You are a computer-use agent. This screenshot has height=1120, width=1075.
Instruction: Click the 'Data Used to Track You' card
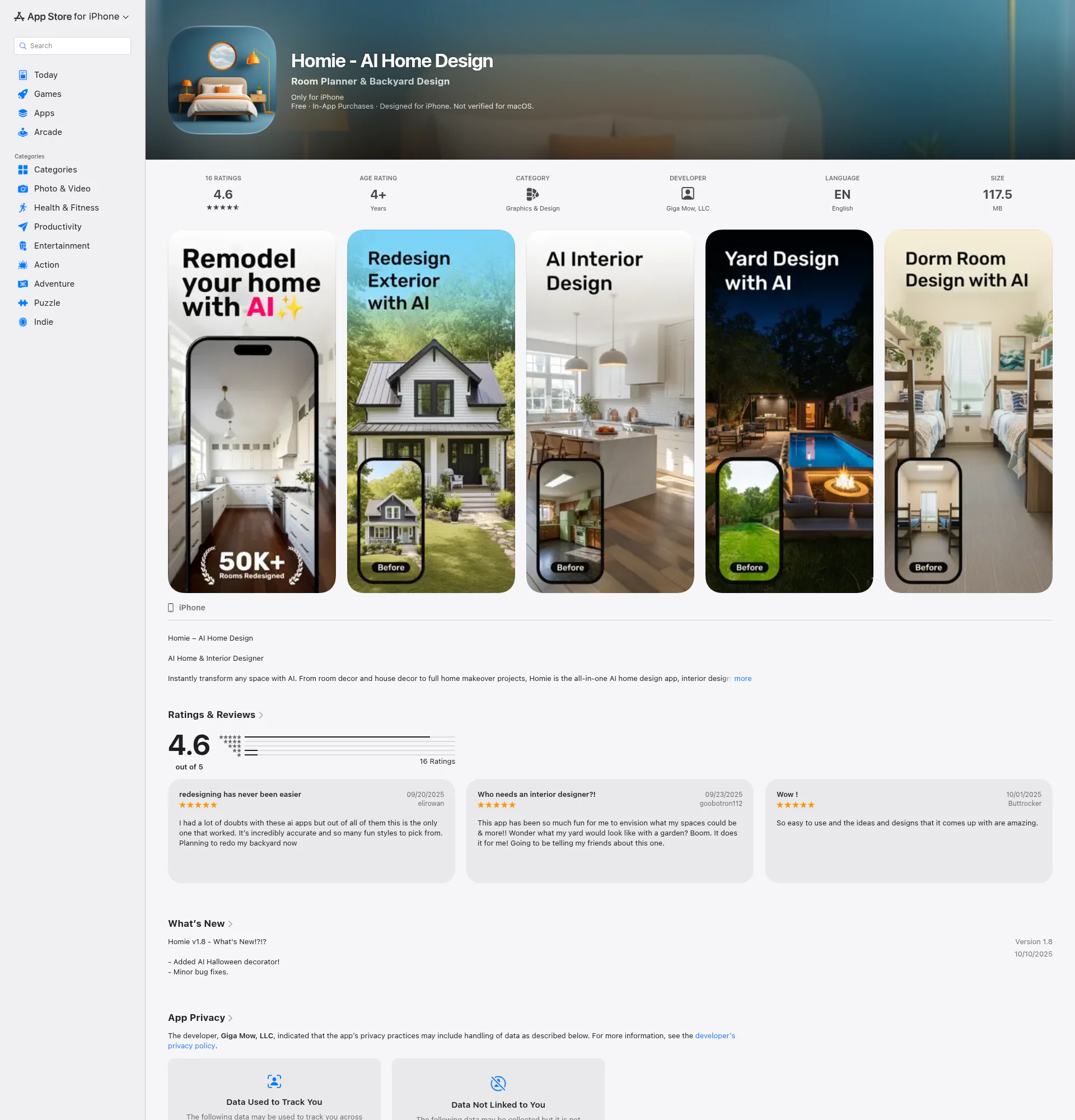coord(274,1089)
